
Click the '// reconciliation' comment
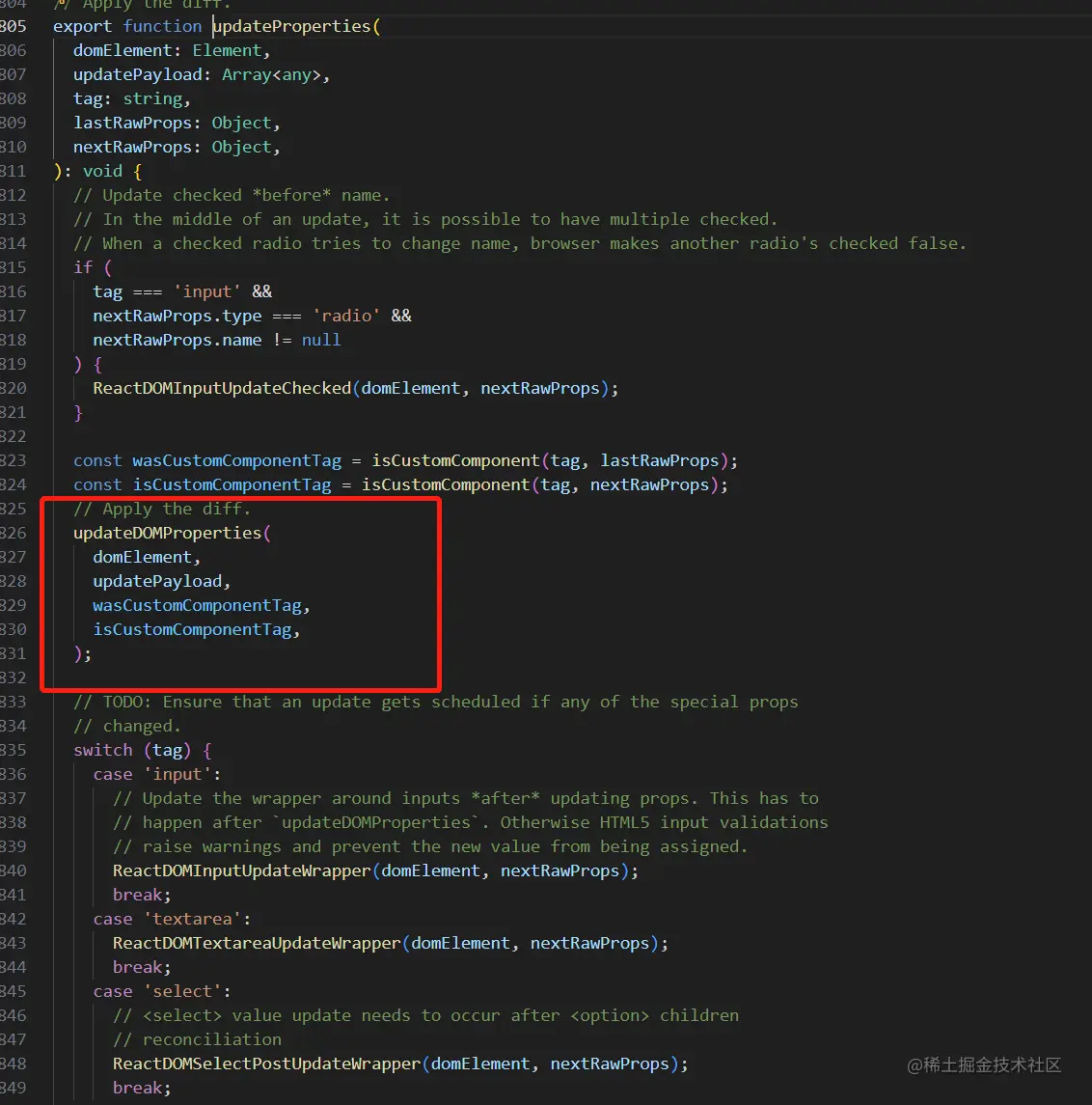[197, 1039]
